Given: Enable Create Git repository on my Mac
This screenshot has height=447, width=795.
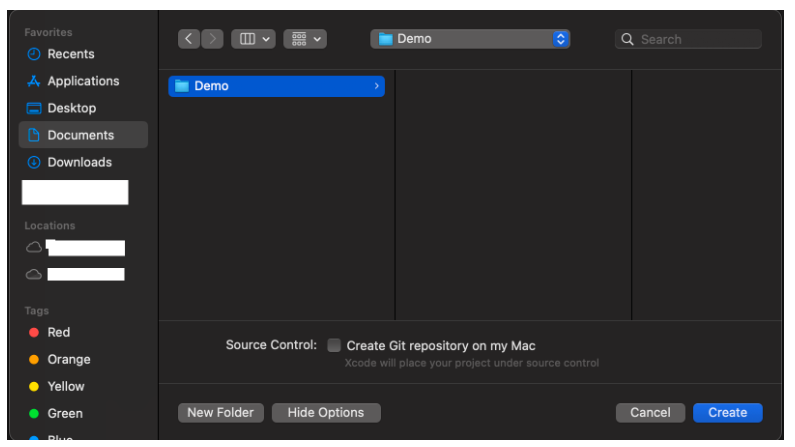Looking at the screenshot, I should (x=334, y=345).
